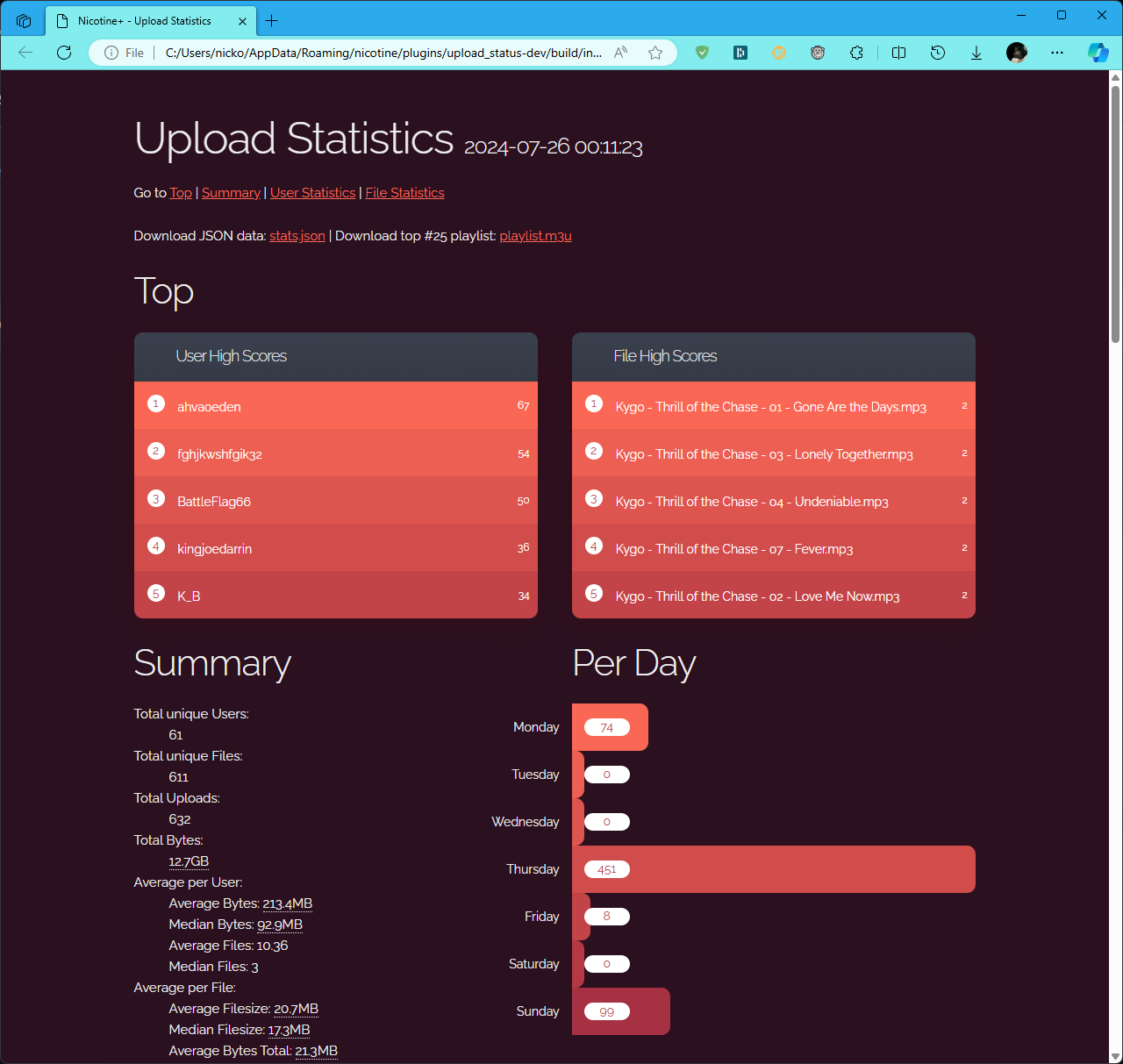The width and height of the screenshot is (1123, 1064).
Task: Jump to File Statistics link
Action: [x=404, y=193]
